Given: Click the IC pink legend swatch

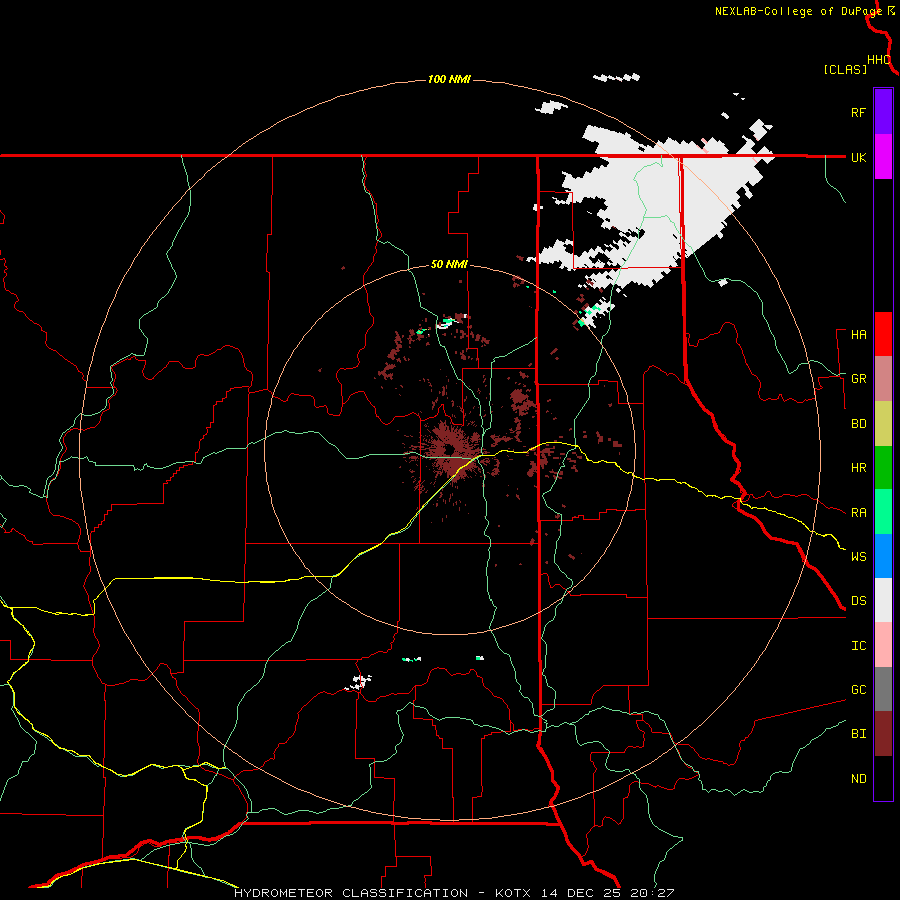Looking at the screenshot, I should [883, 645].
